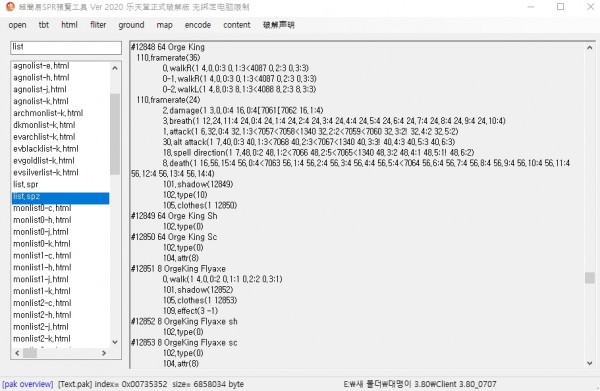Open the encode menu

198,25
